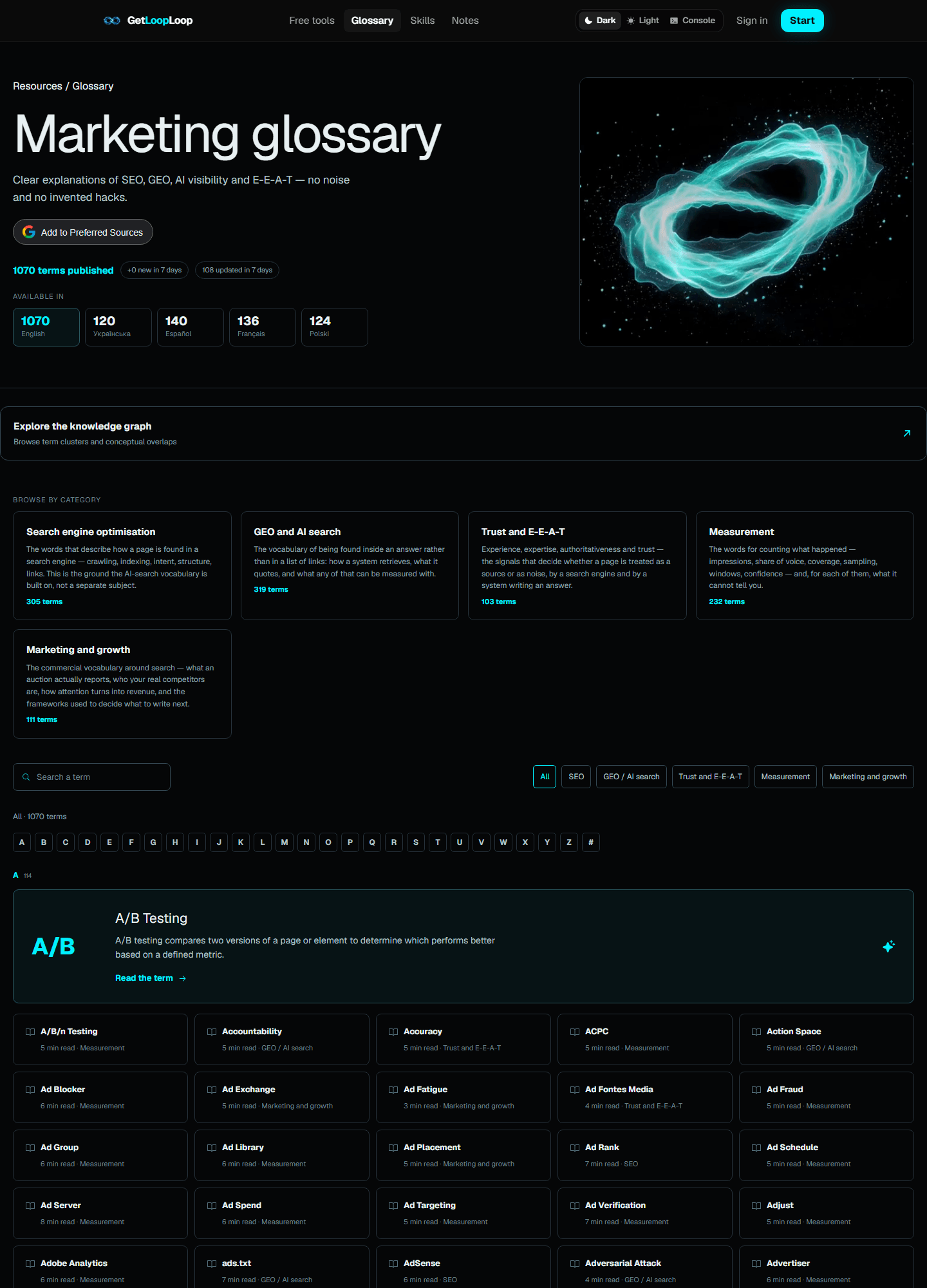This screenshot has width=927, height=1288.
Task: Select the All category filter
Action: point(545,777)
